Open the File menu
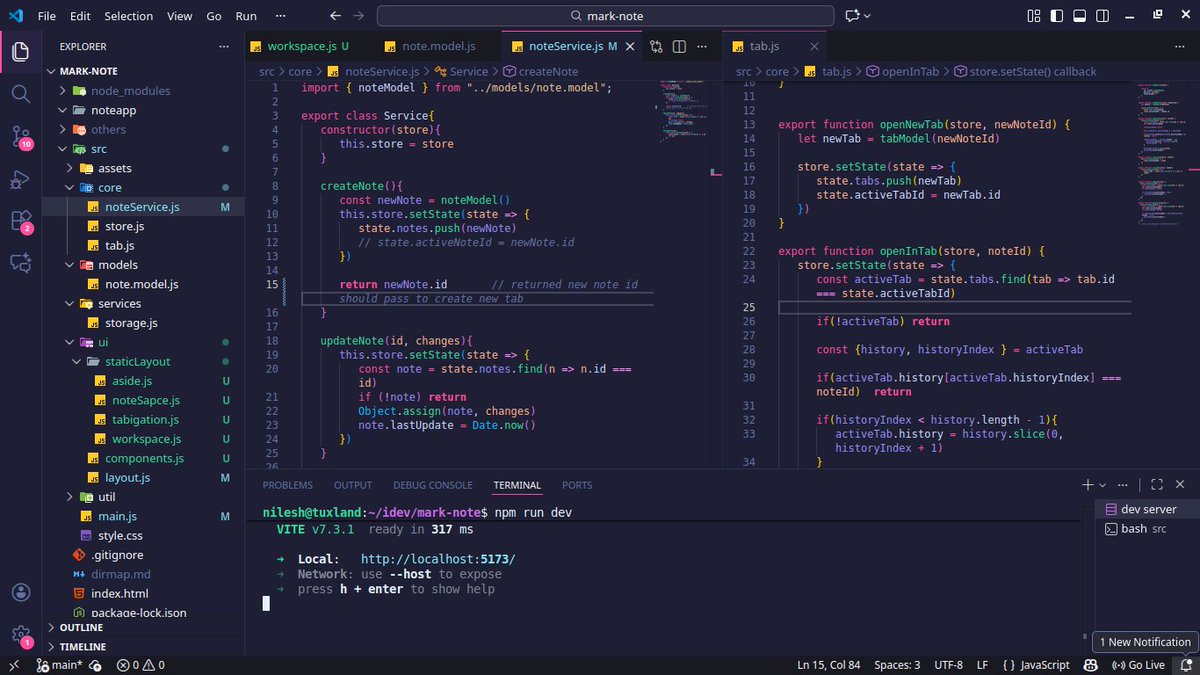The image size is (1200, 675). coord(47,16)
